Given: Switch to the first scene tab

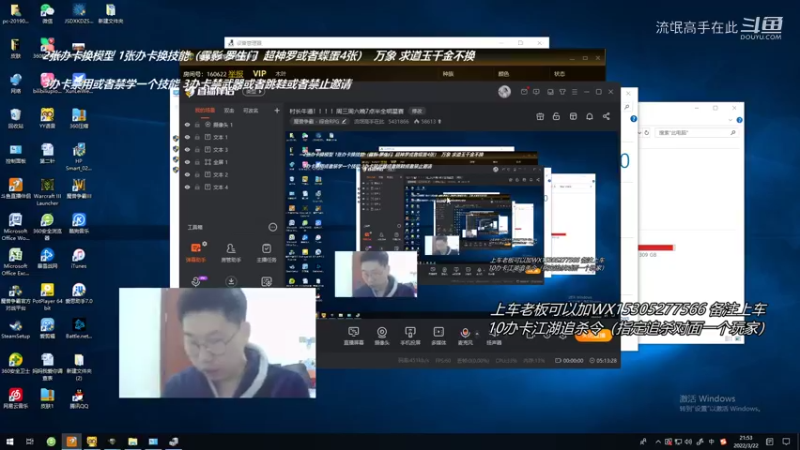Looking at the screenshot, I should [x=205, y=110].
